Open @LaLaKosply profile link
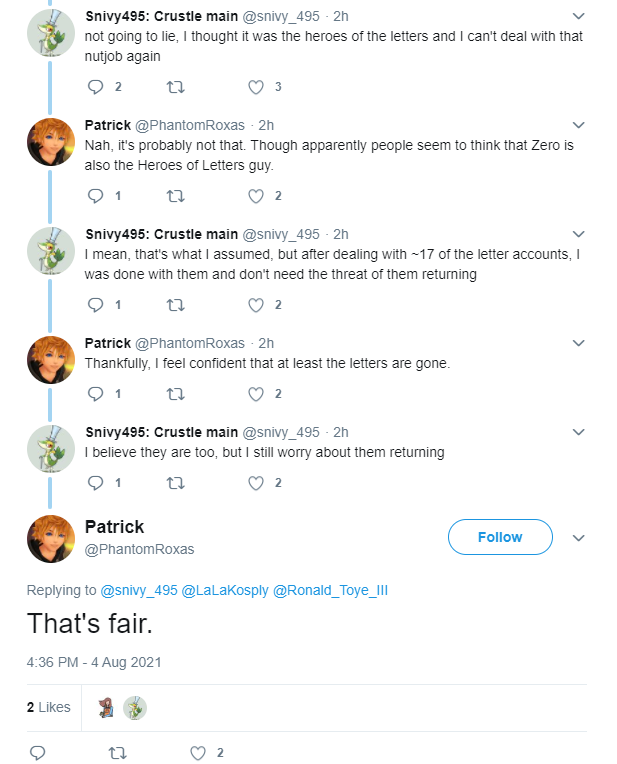This screenshot has height=764, width=617. (x=225, y=591)
